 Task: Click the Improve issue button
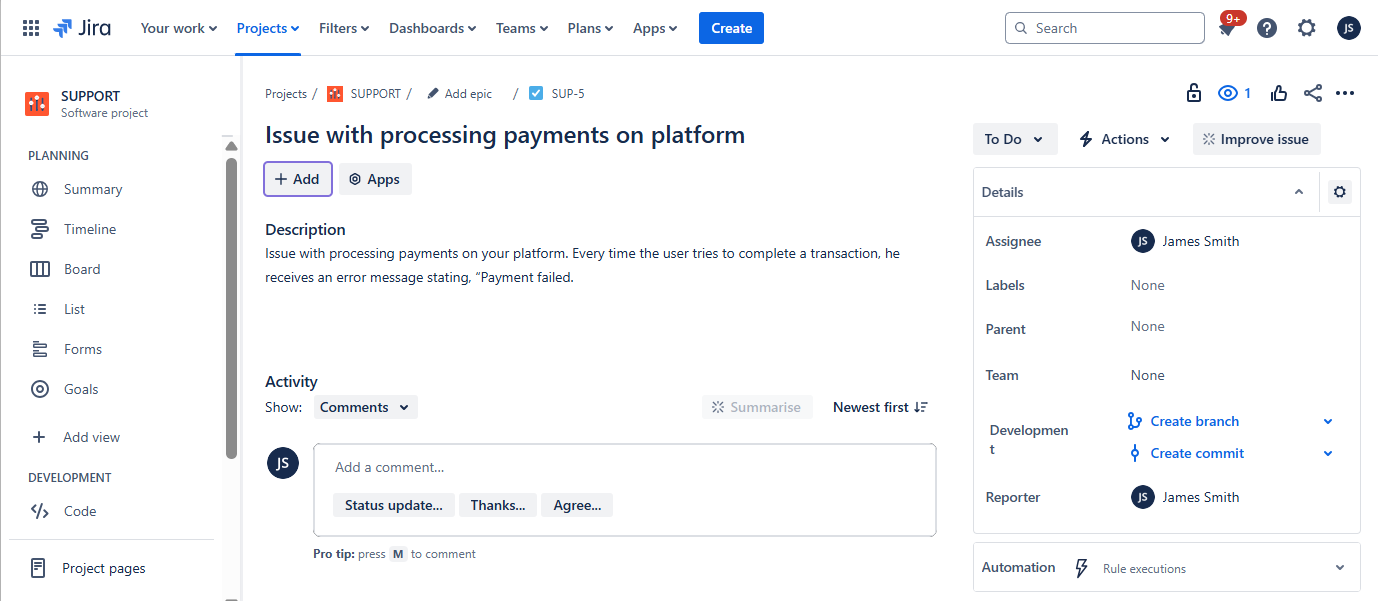pos(1256,138)
